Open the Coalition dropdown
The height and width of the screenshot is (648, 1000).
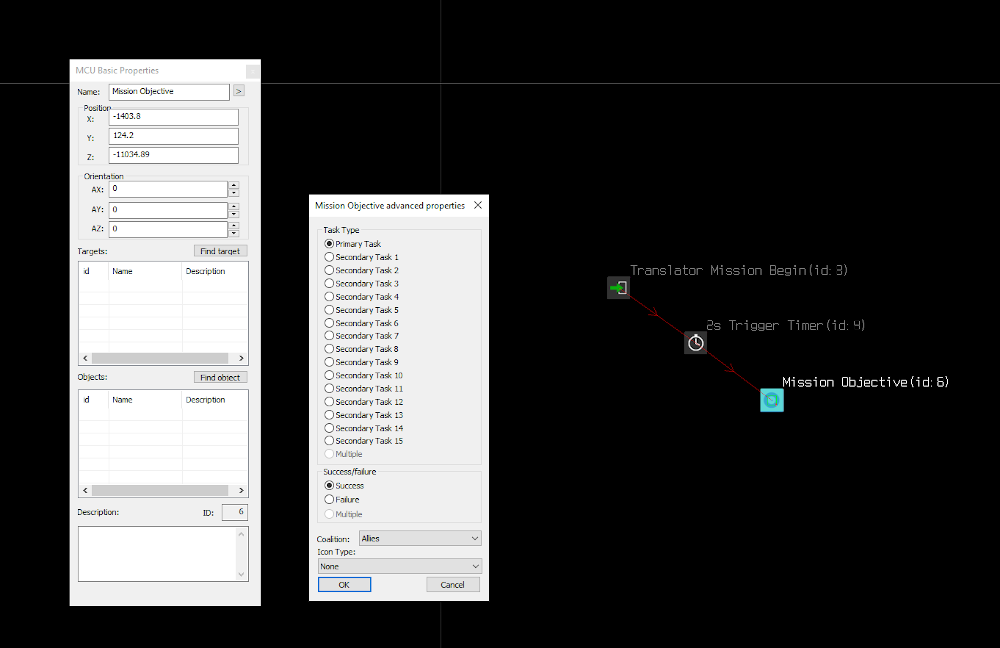tap(419, 538)
